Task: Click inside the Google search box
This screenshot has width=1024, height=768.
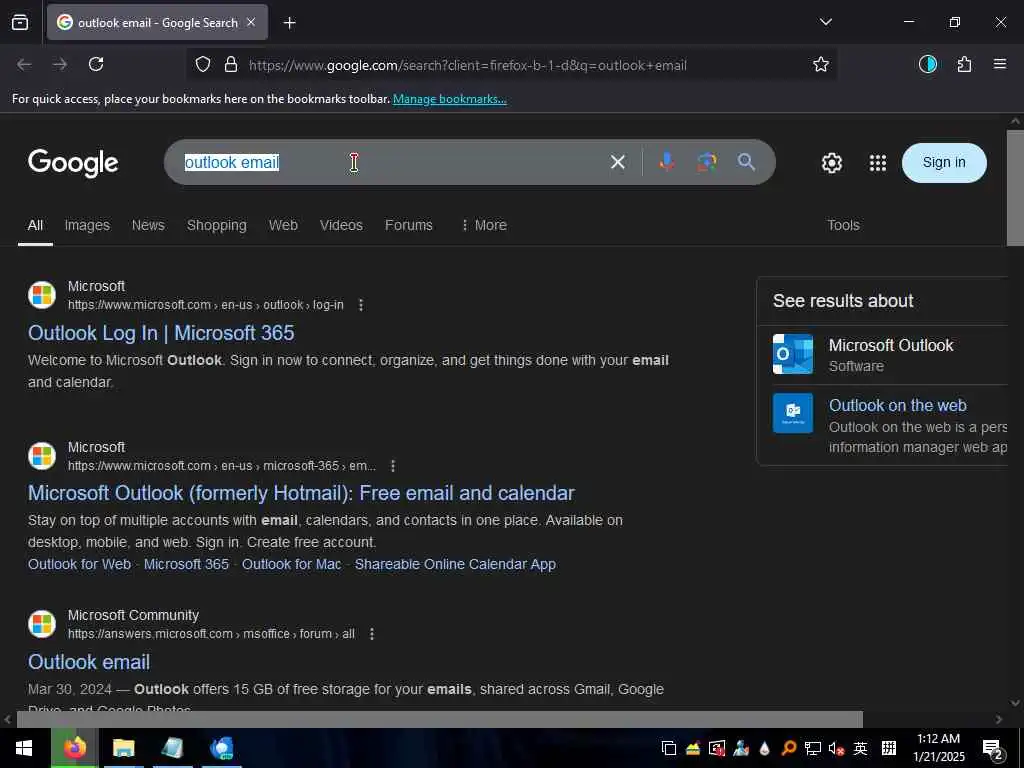Action: point(385,162)
